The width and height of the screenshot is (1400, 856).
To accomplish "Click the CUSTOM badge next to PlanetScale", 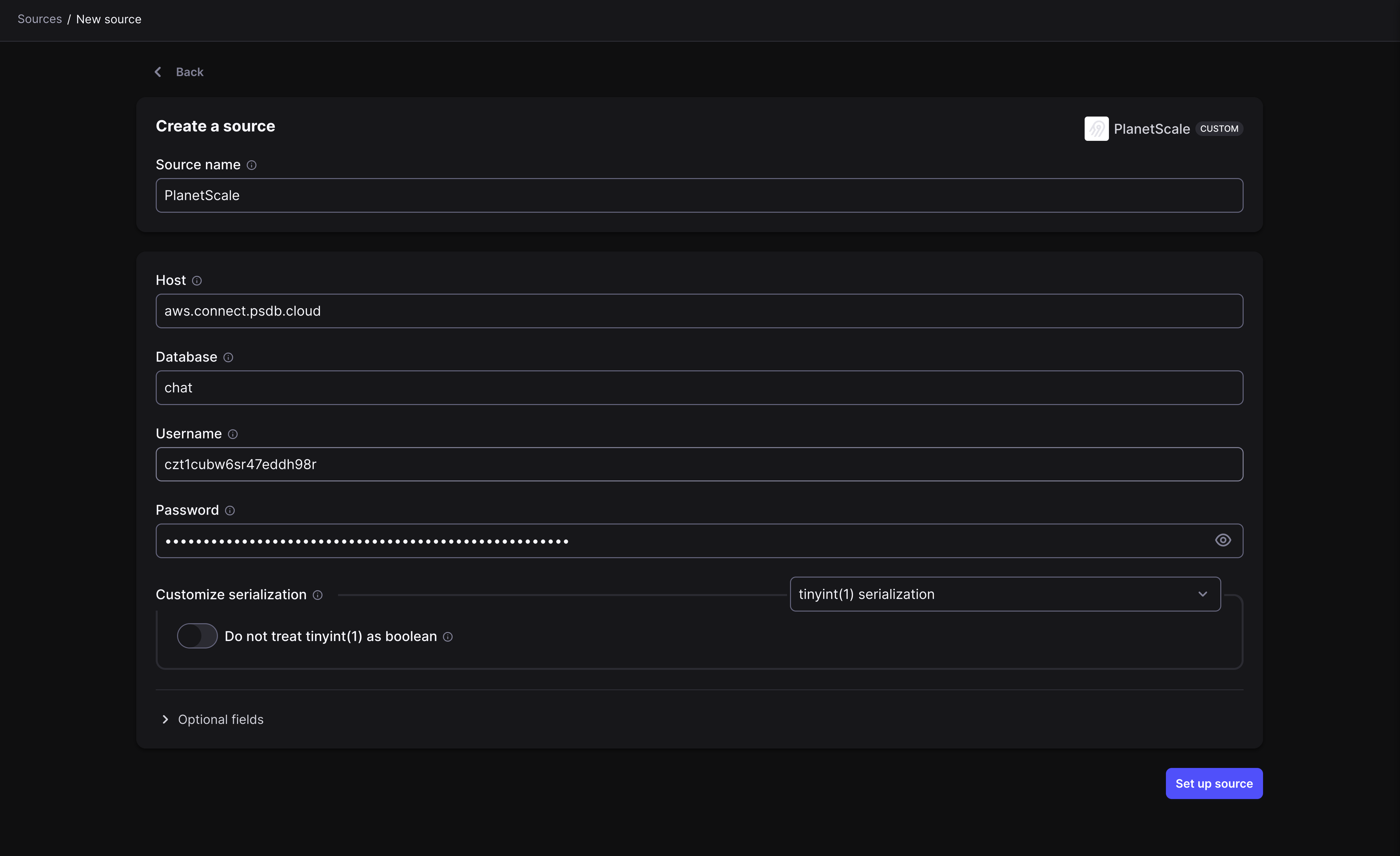I will point(1219,129).
